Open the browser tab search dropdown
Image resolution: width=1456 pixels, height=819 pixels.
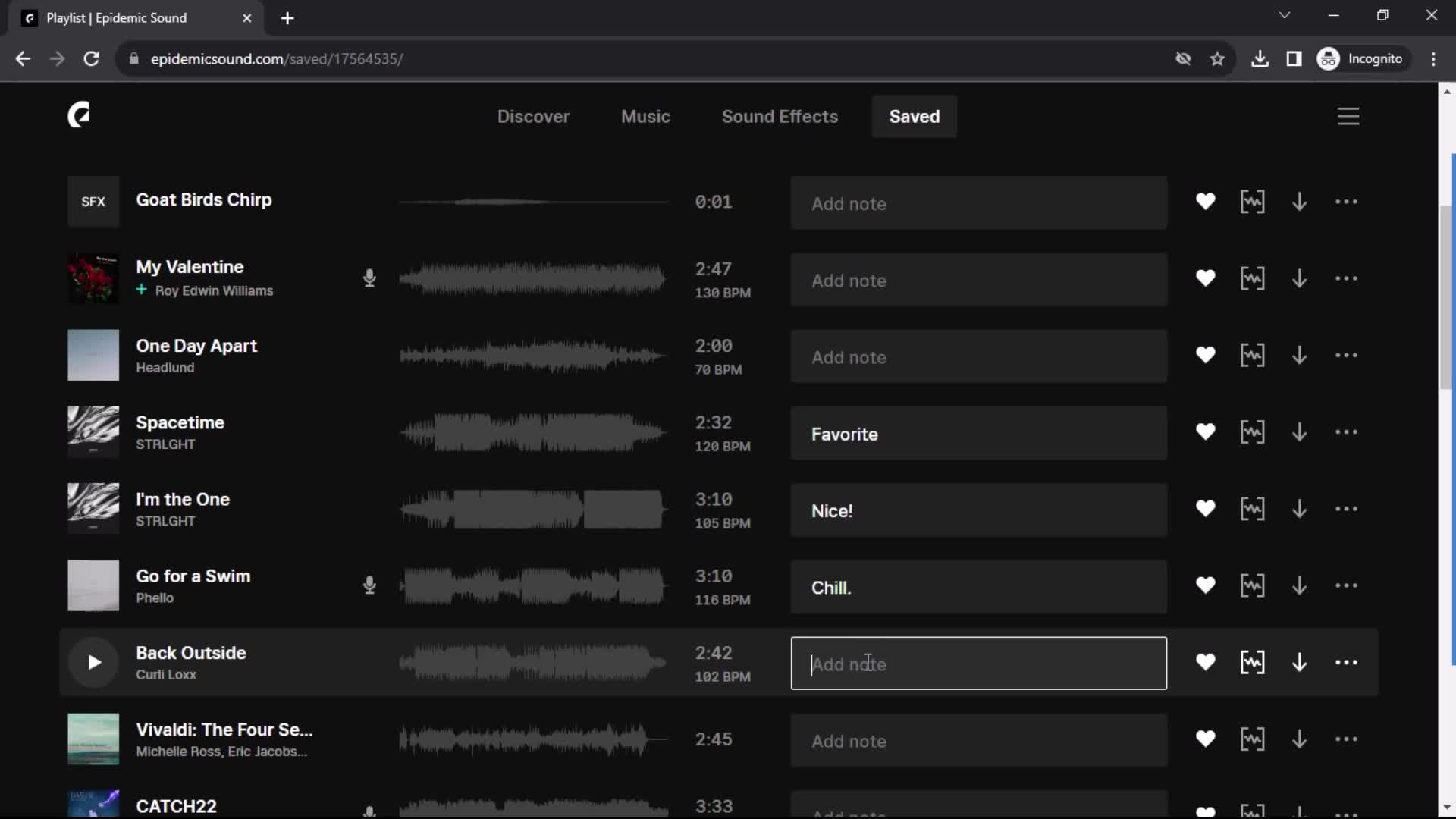coord(1284,15)
